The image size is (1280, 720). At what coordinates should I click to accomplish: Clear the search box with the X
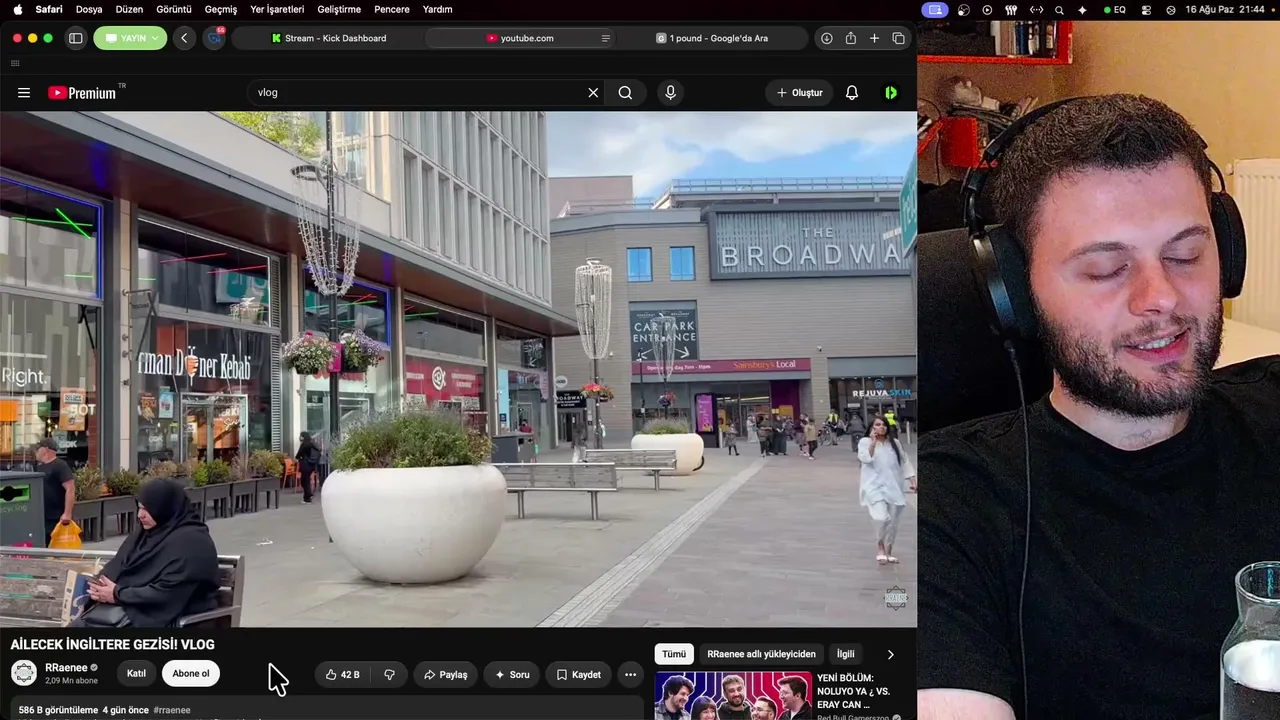(593, 93)
